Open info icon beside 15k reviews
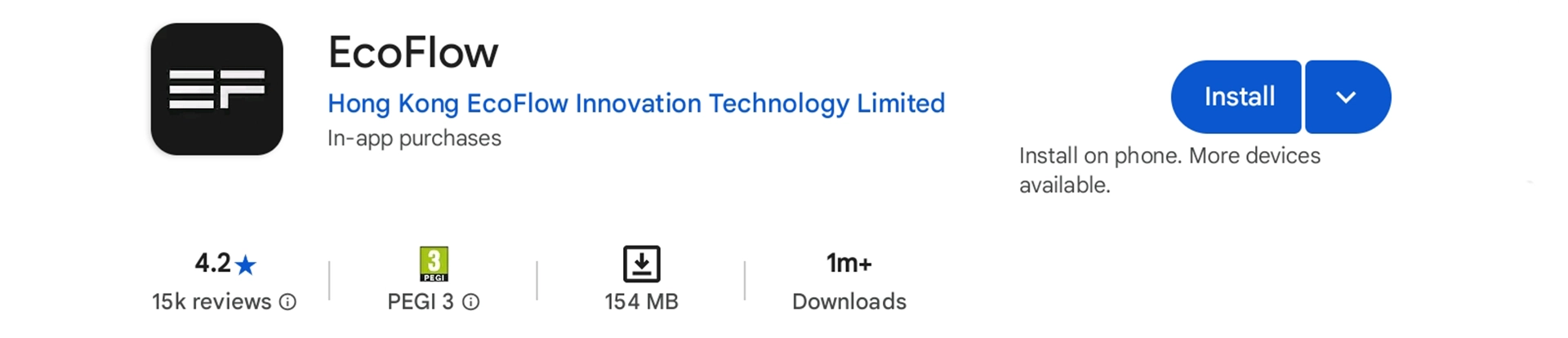The height and width of the screenshot is (338, 1568). pos(287,302)
